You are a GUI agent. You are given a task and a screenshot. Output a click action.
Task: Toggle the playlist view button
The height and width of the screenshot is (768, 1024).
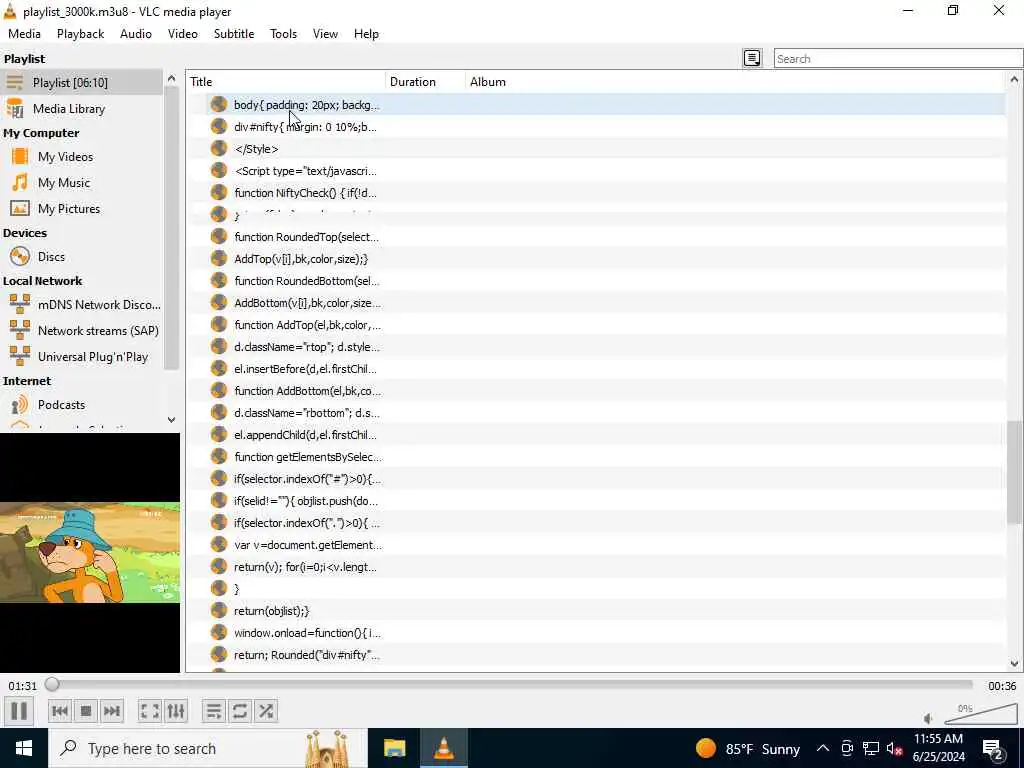coord(214,711)
